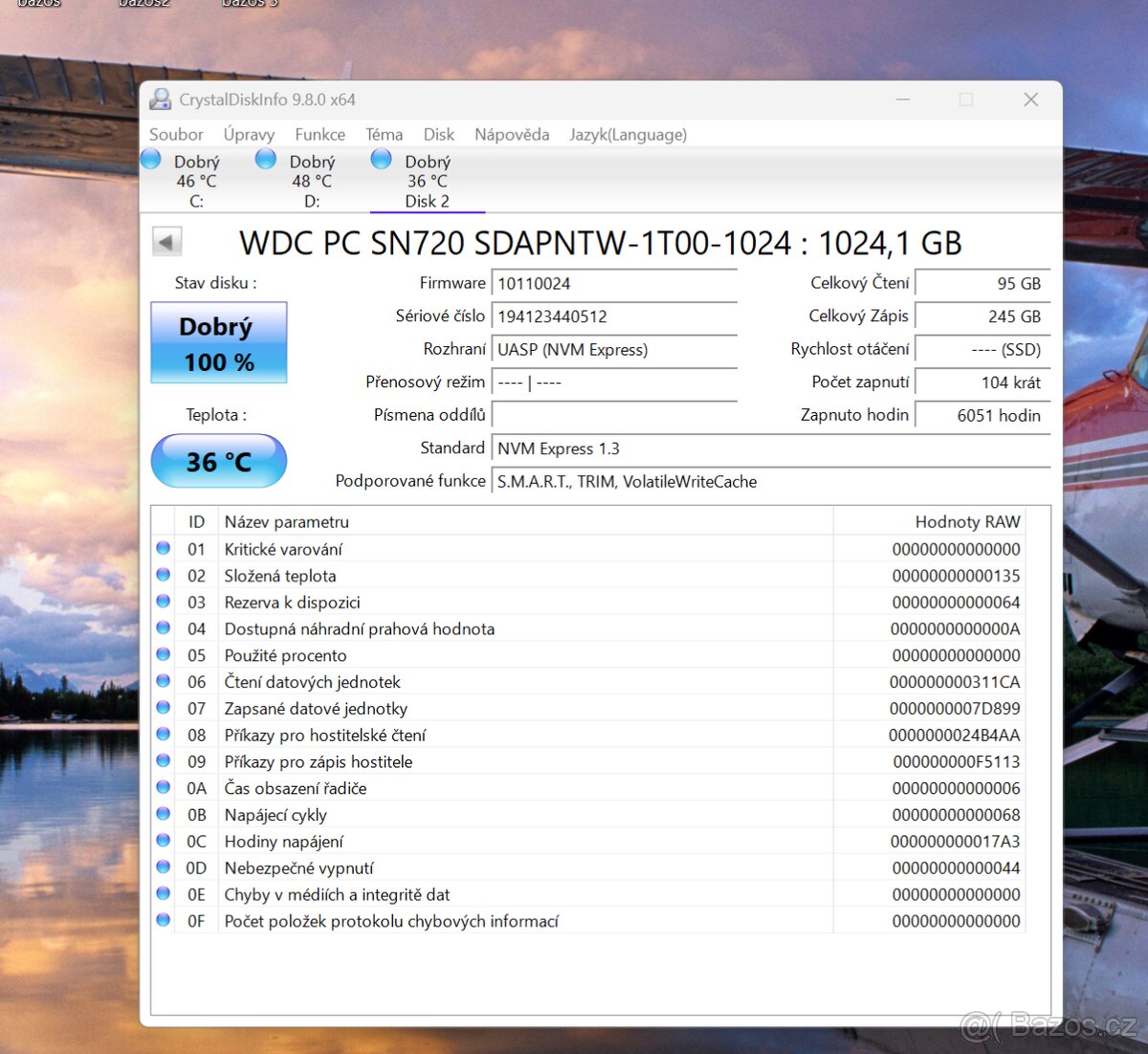Click status dot for Zapsané datové jednotky row
This screenshot has width=1148, height=1054.
[x=164, y=708]
